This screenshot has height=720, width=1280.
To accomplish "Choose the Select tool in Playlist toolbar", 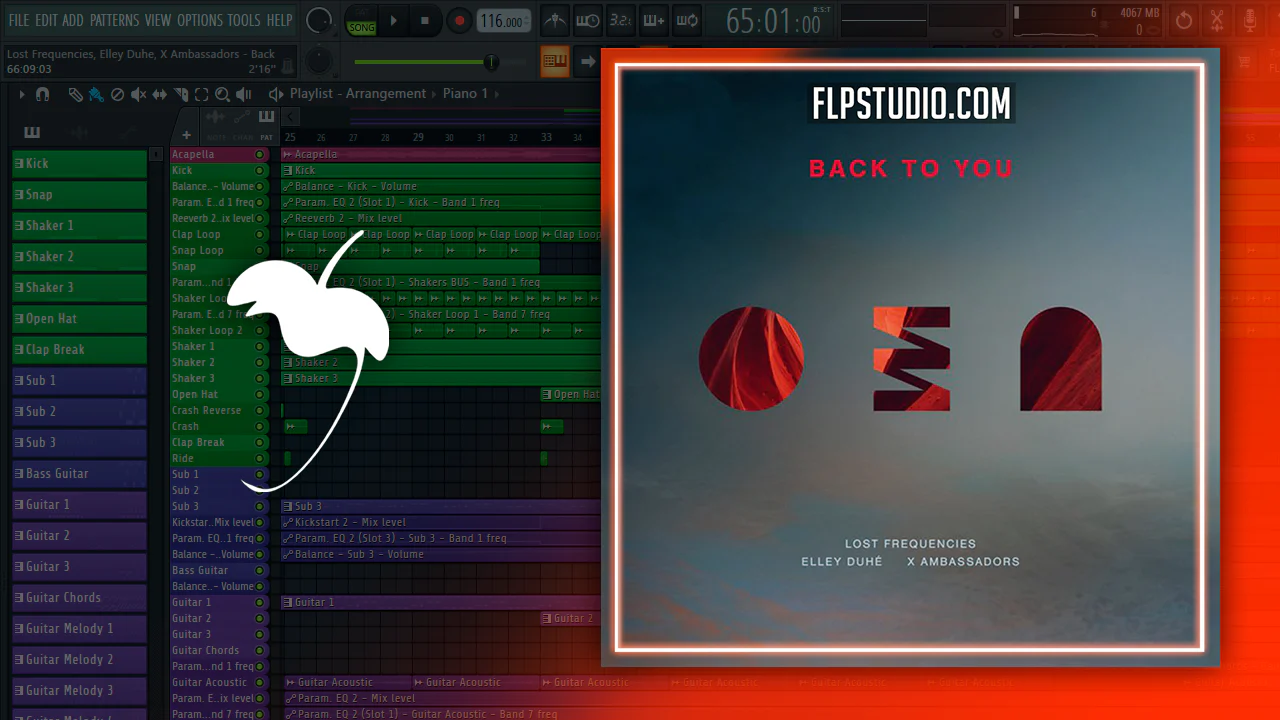I will (x=201, y=94).
